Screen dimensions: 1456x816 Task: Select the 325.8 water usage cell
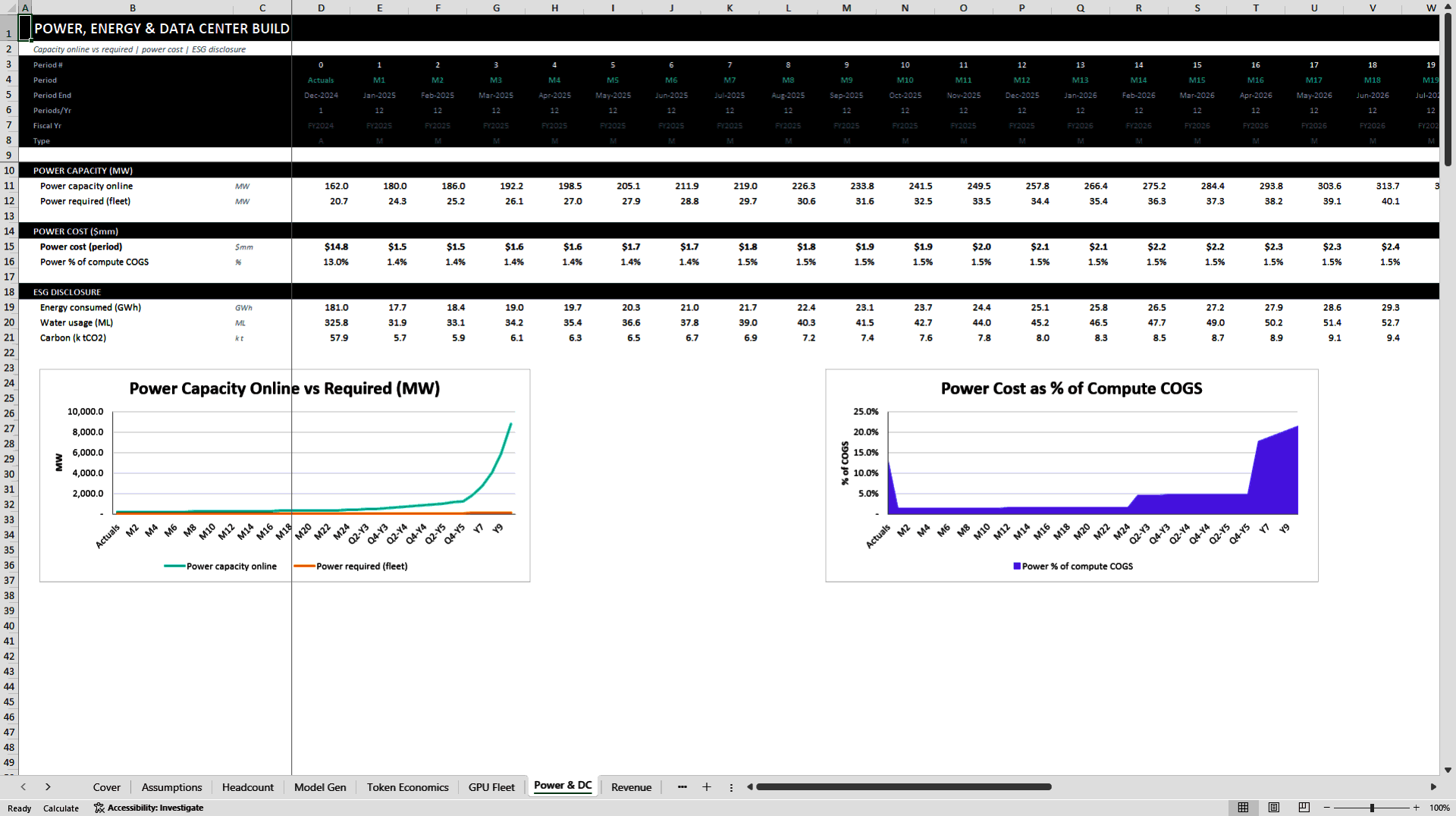click(321, 322)
